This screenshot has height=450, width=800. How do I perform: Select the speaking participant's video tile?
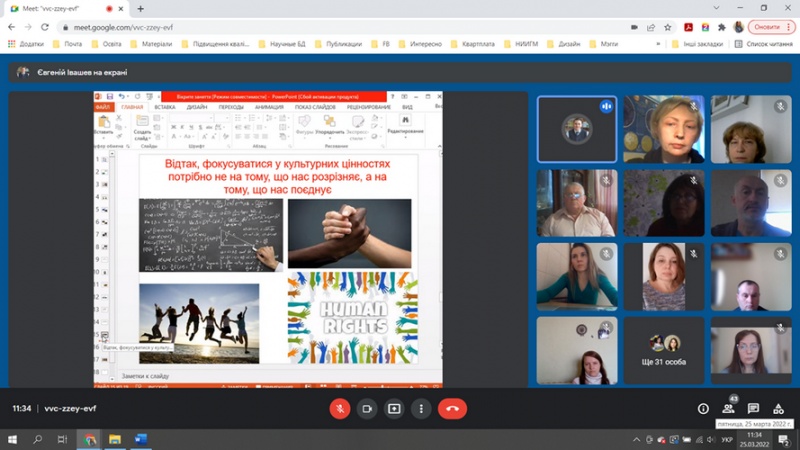point(576,129)
